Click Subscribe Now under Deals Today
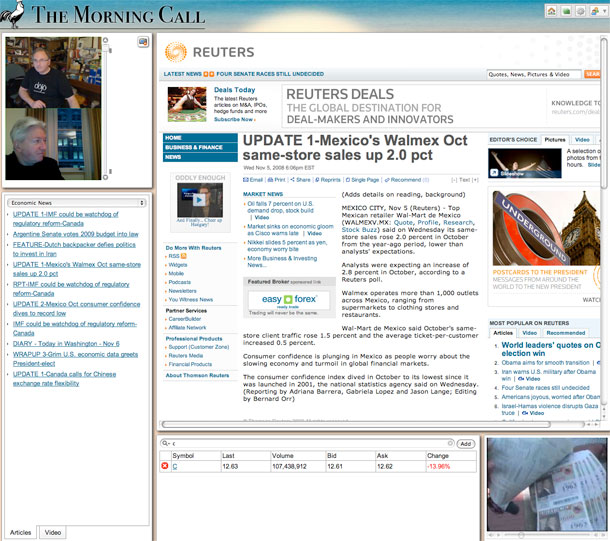 click(235, 119)
